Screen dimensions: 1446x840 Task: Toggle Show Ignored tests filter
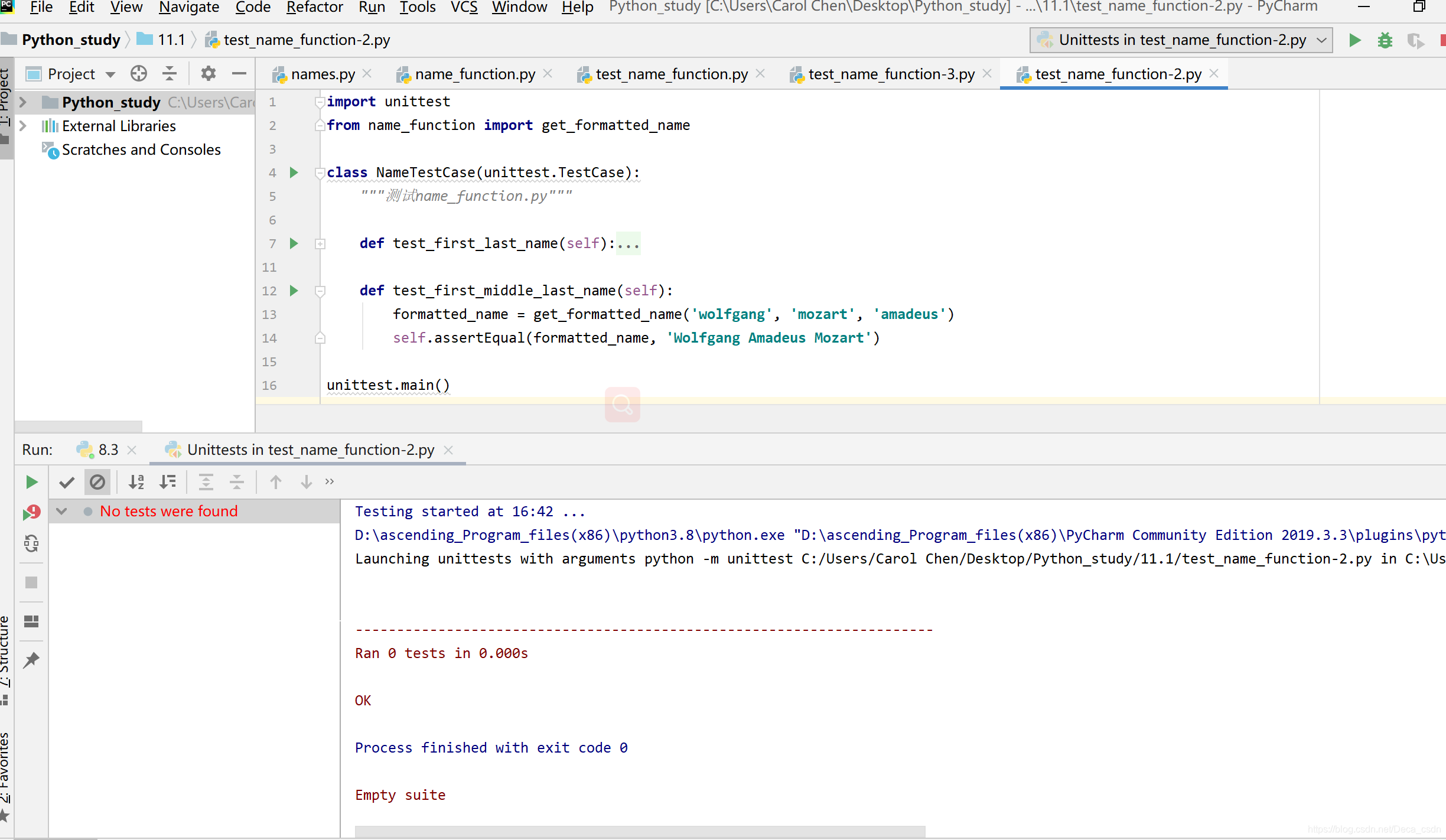tap(97, 482)
